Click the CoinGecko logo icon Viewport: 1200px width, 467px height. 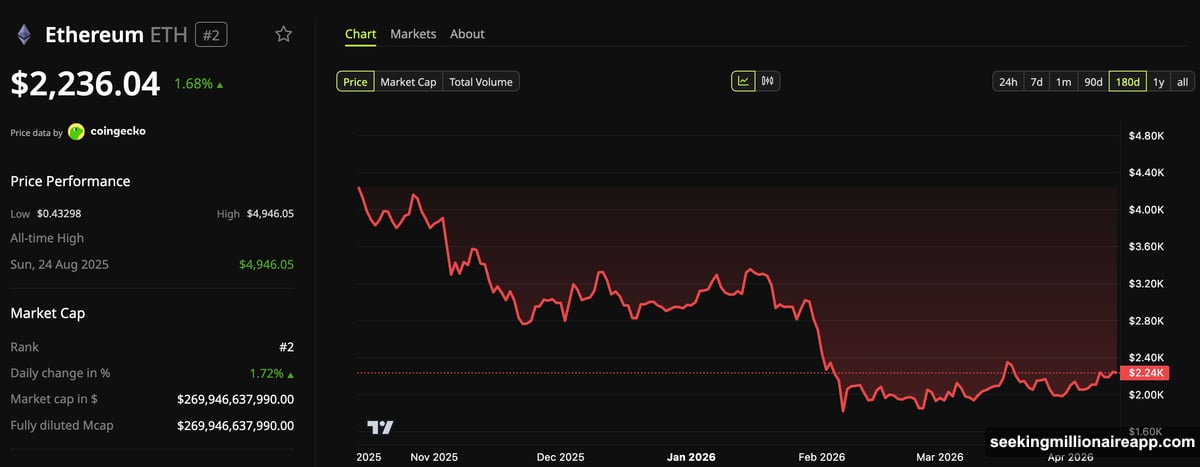tap(76, 131)
